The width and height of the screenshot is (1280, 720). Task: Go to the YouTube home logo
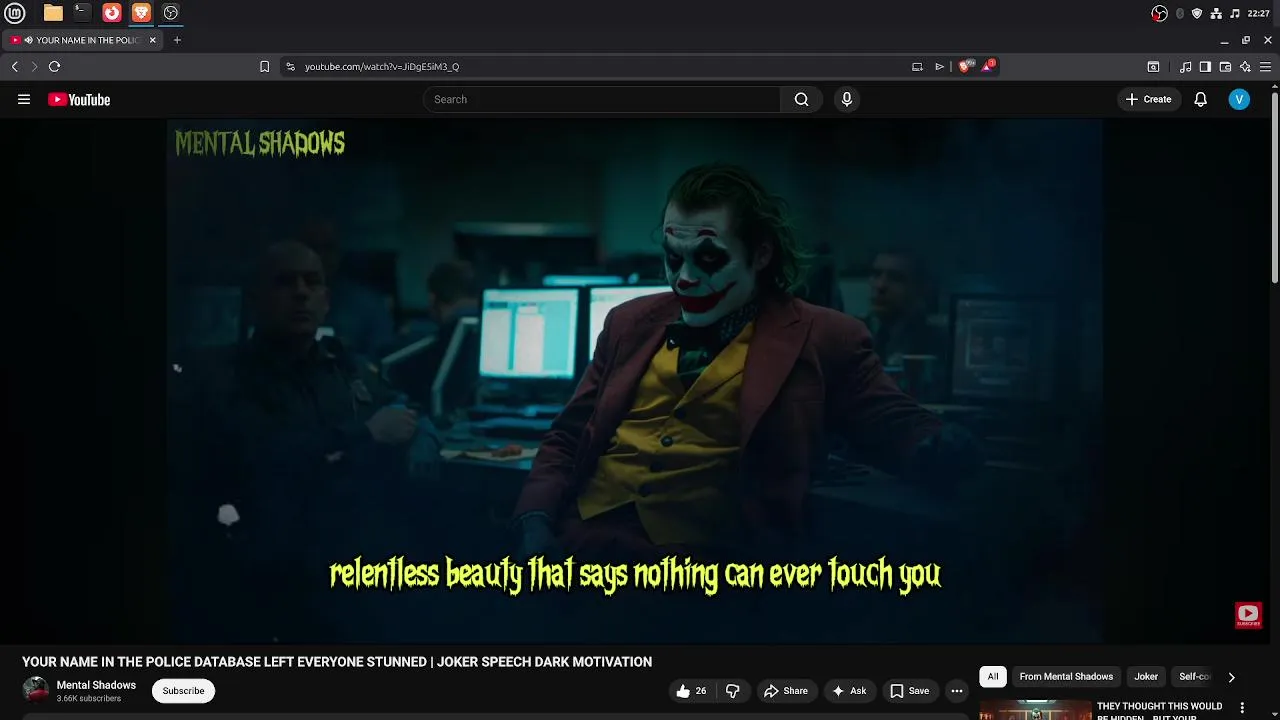(79, 99)
